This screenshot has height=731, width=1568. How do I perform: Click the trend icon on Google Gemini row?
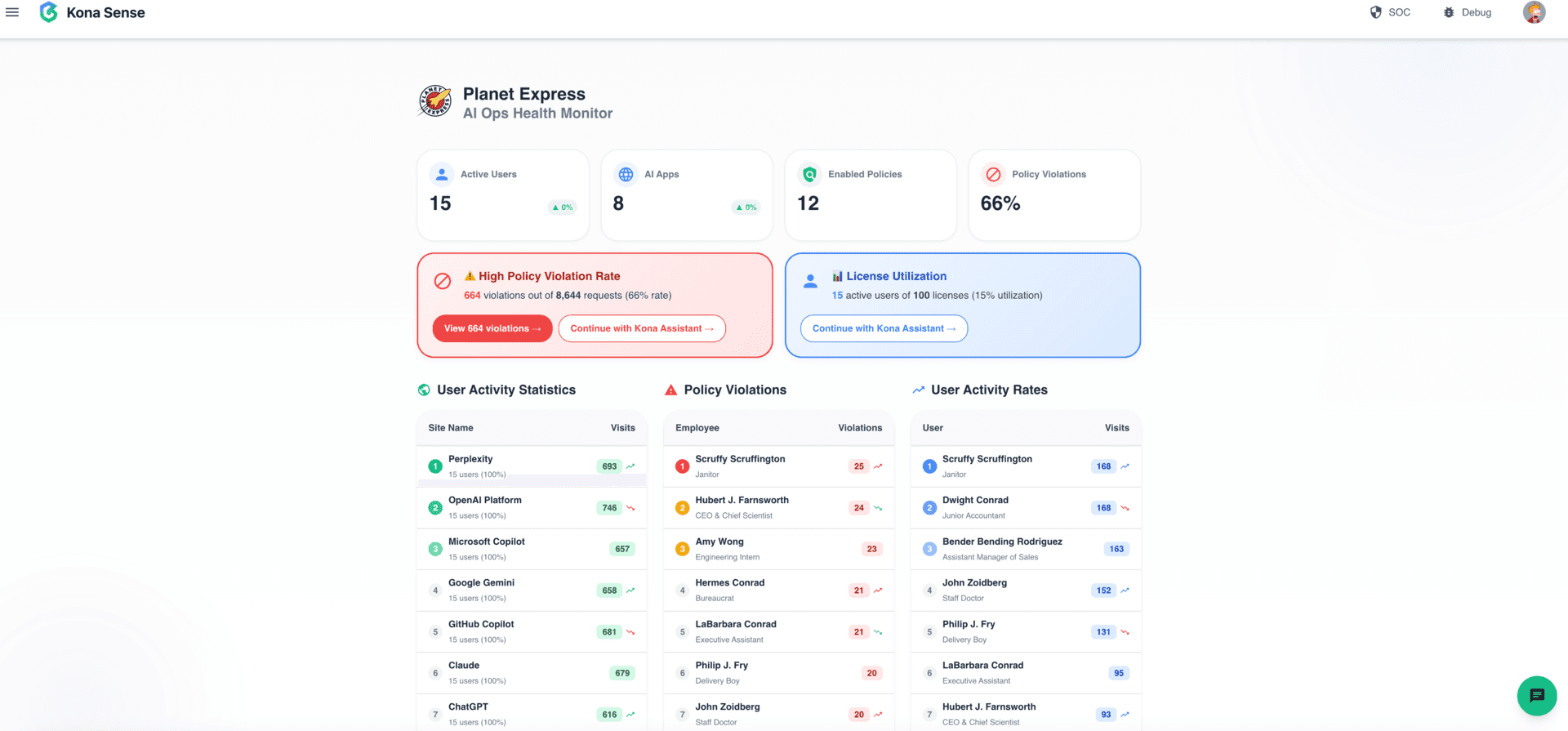coord(630,591)
